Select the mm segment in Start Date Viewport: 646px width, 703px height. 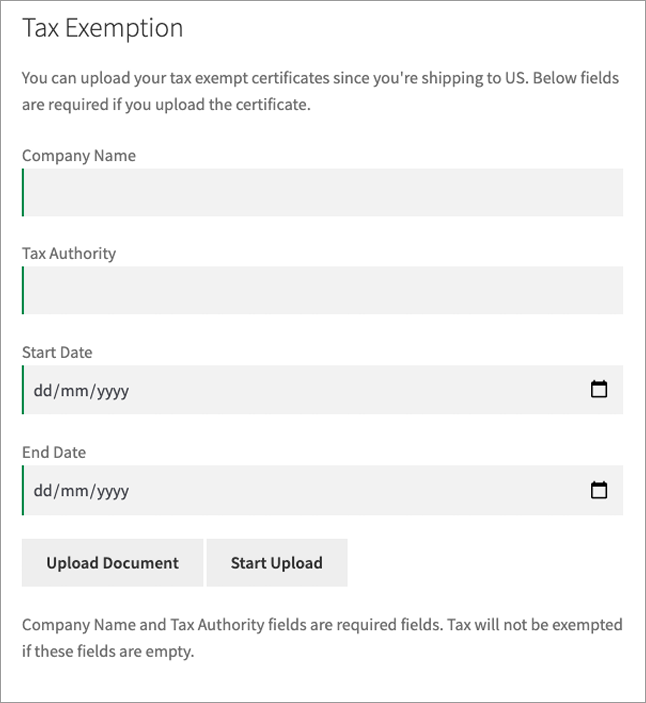coord(74,391)
